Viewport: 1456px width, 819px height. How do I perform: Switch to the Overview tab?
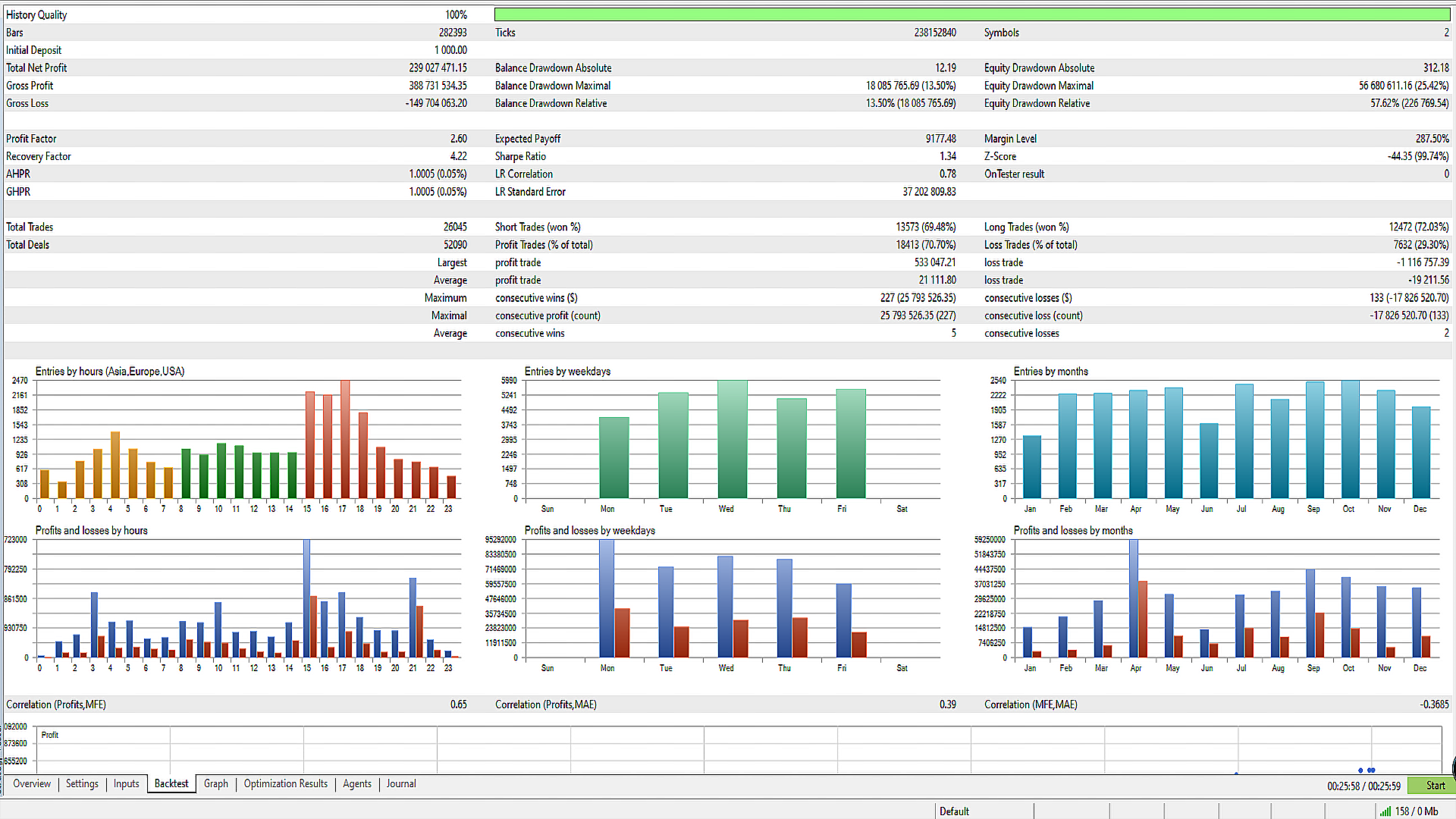click(32, 784)
